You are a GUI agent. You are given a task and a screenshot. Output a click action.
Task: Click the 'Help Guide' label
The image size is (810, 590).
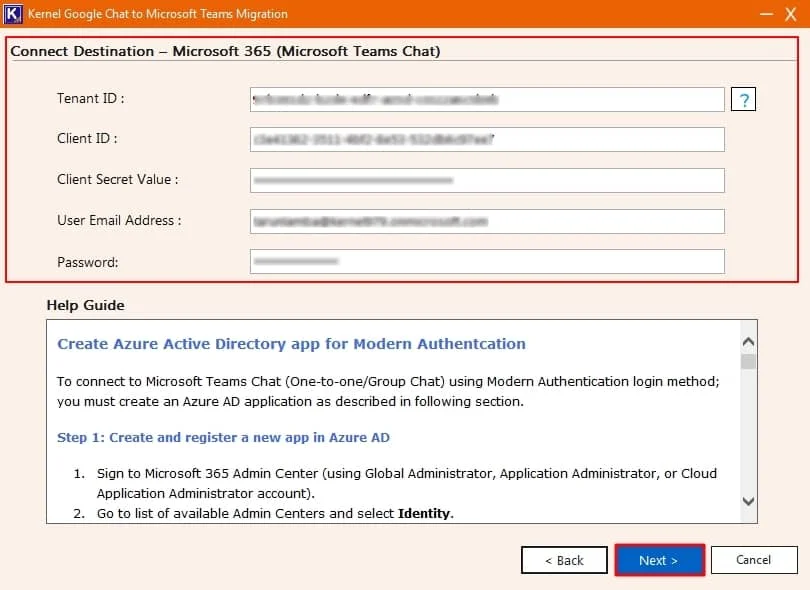pos(85,305)
